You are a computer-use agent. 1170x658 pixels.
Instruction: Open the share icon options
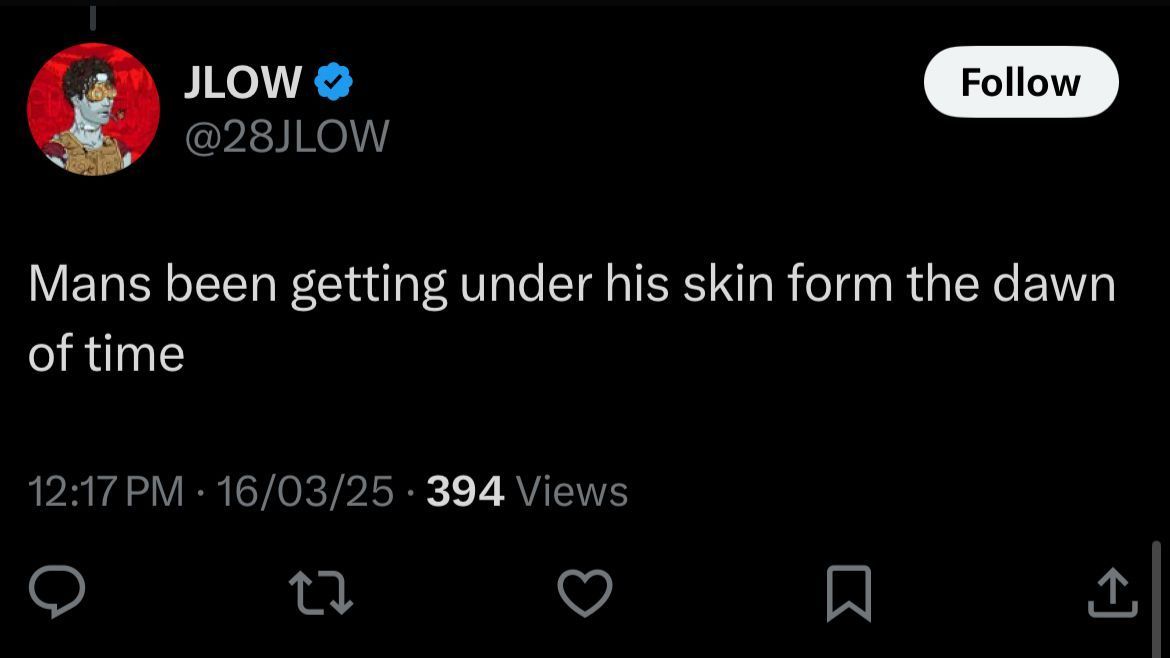[1112, 592]
